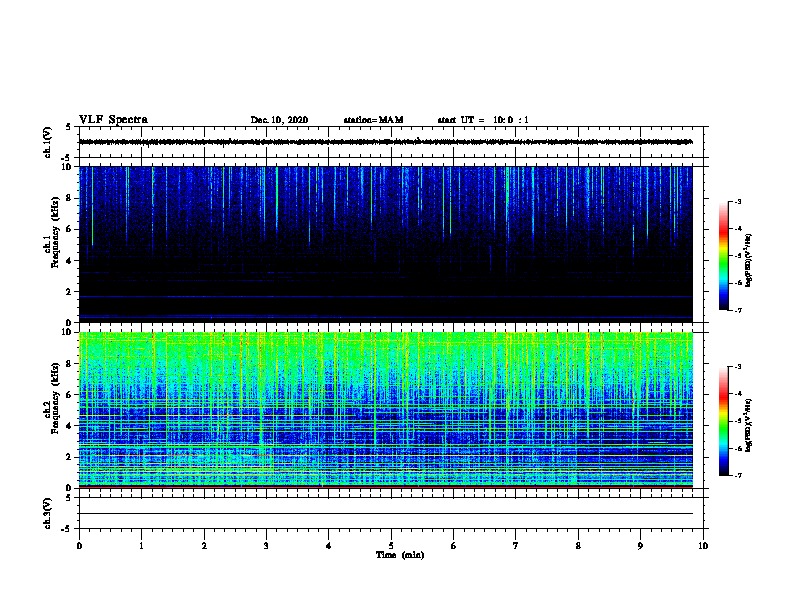Image resolution: width=792 pixels, height=612 pixels.
Task: Click the ch.1 spectrogram color scale bar
Action: pyautogui.click(x=724, y=256)
